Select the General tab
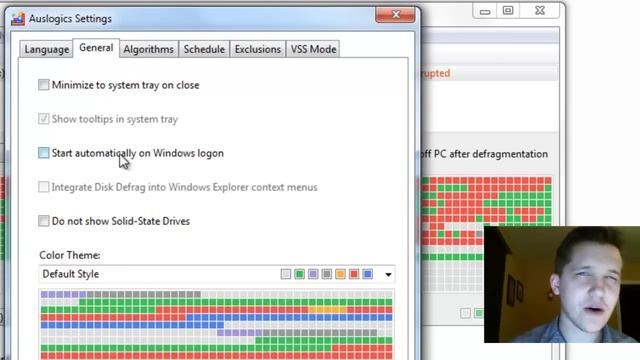640x360 pixels. (x=96, y=48)
